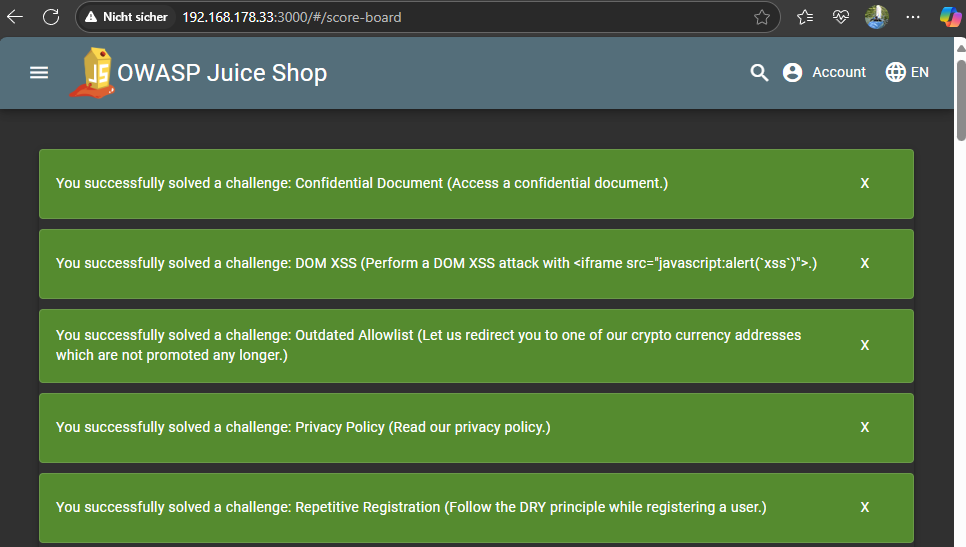The image size is (966, 547).
Task: Click the OWASP Juice Shop title link
Action: [222, 72]
